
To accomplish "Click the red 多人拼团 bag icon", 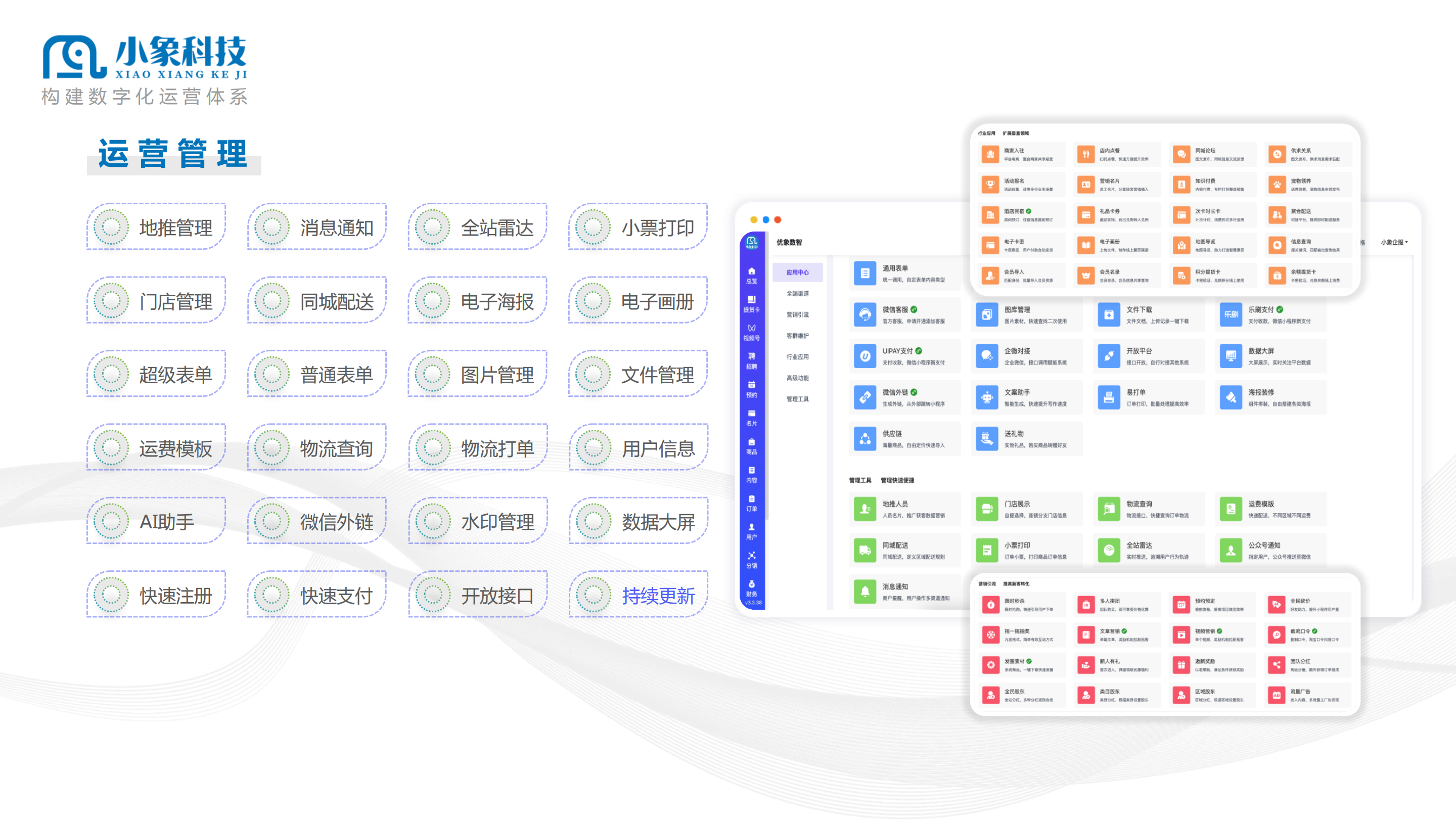I will 1086,605.
